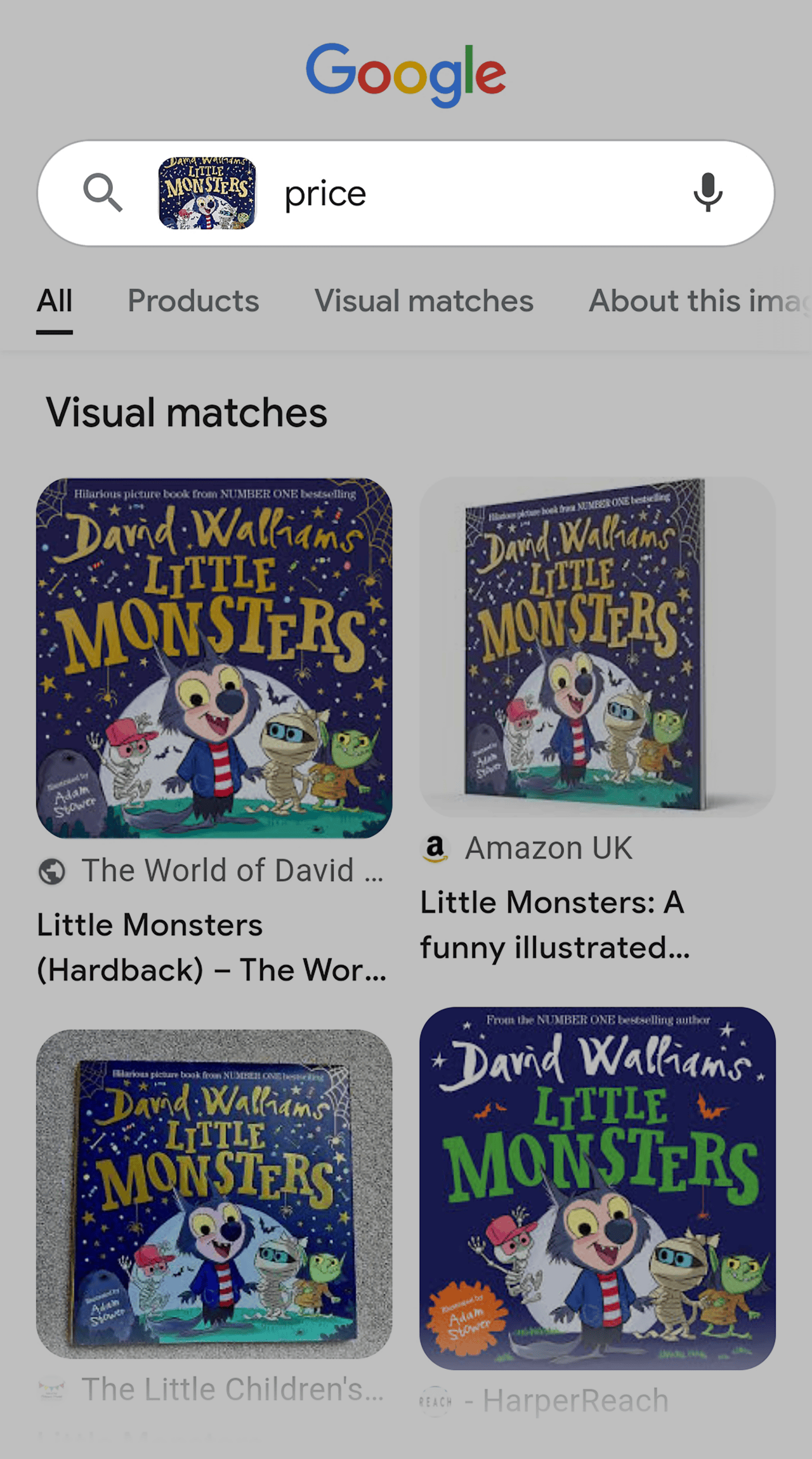Switch to the Products tab
This screenshot has height=1459, width=812.
click(x=193, y=301)
